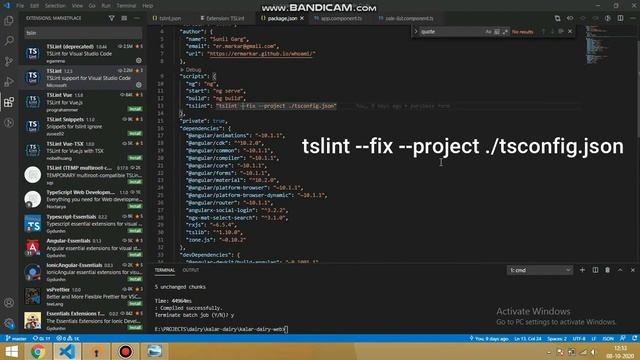Add a new terminal with plus icon

click(x=582, y=270)
